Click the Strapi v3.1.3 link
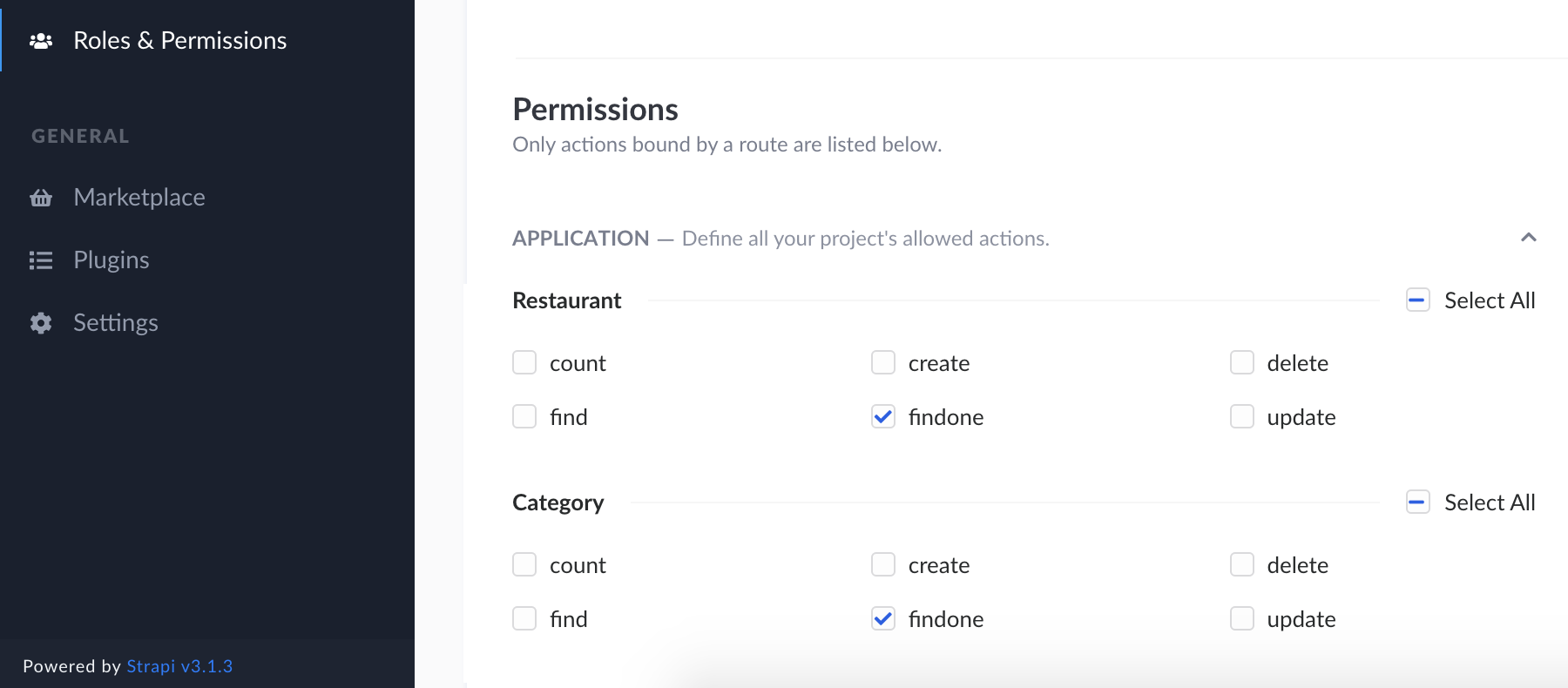 coord(179,665)
